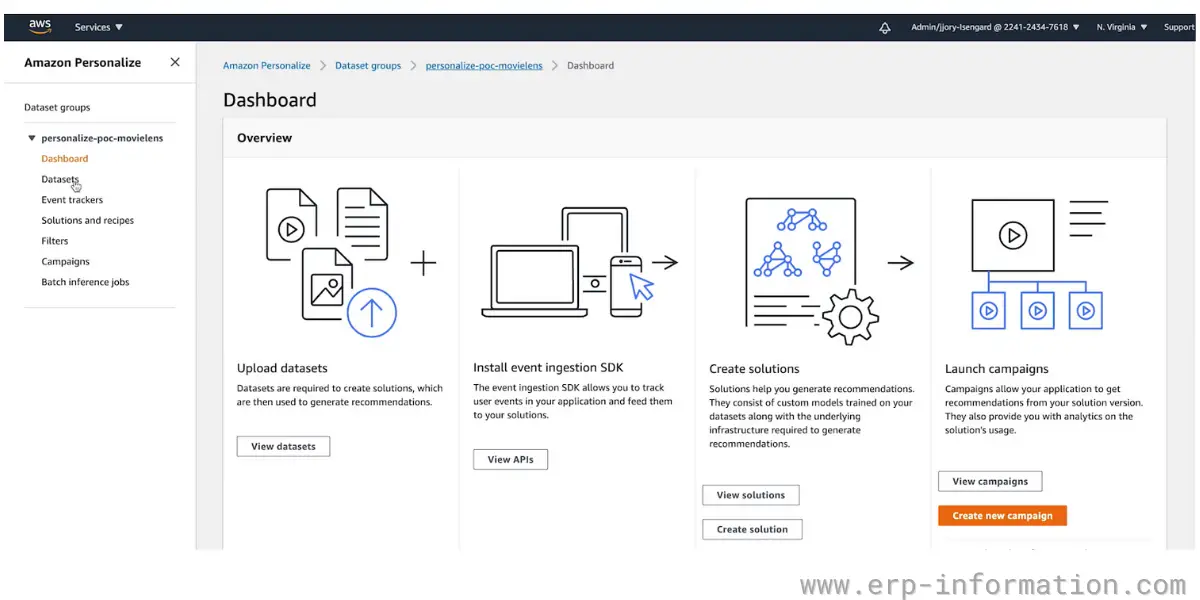The height and width of the screenshot is (600, 1200).
Task: Click the Dataset groups sidebar link
Action: click(x=57, y=107)
